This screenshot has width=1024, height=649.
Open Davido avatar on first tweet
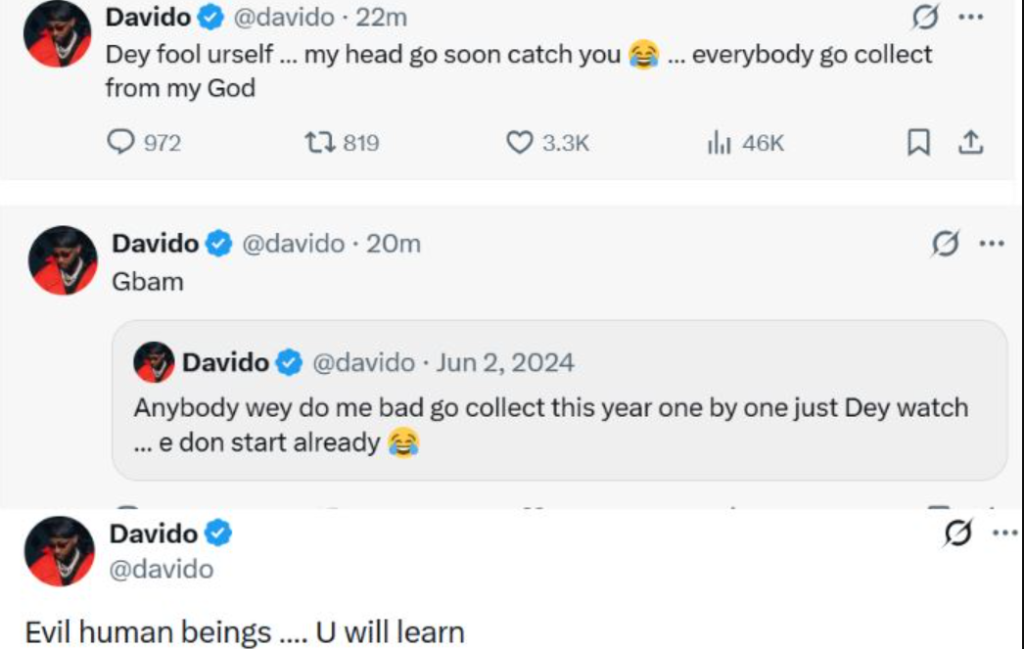click(x=57, y=33)
